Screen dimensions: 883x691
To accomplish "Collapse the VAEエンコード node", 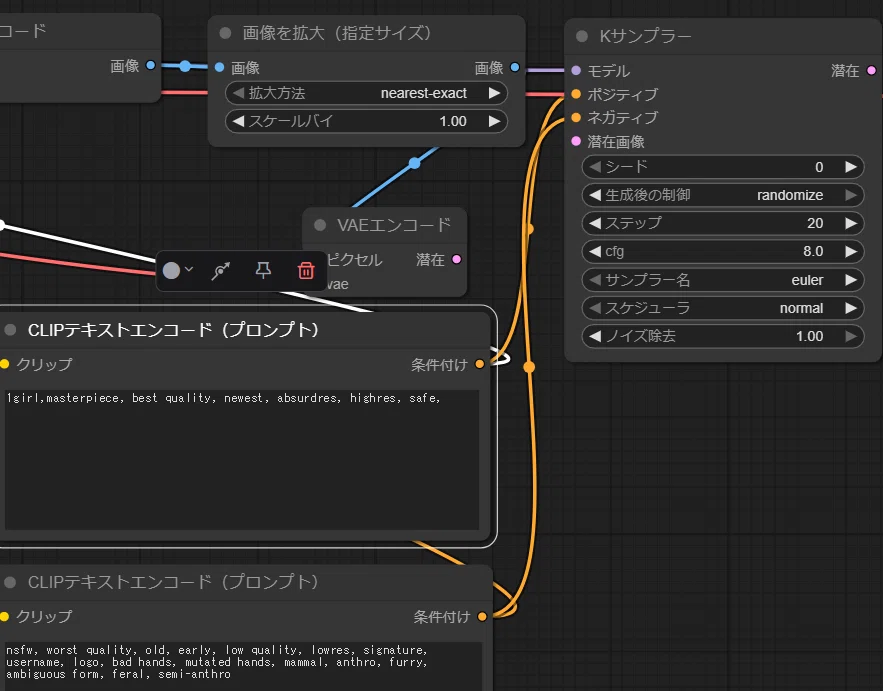I will coord(320,225).
